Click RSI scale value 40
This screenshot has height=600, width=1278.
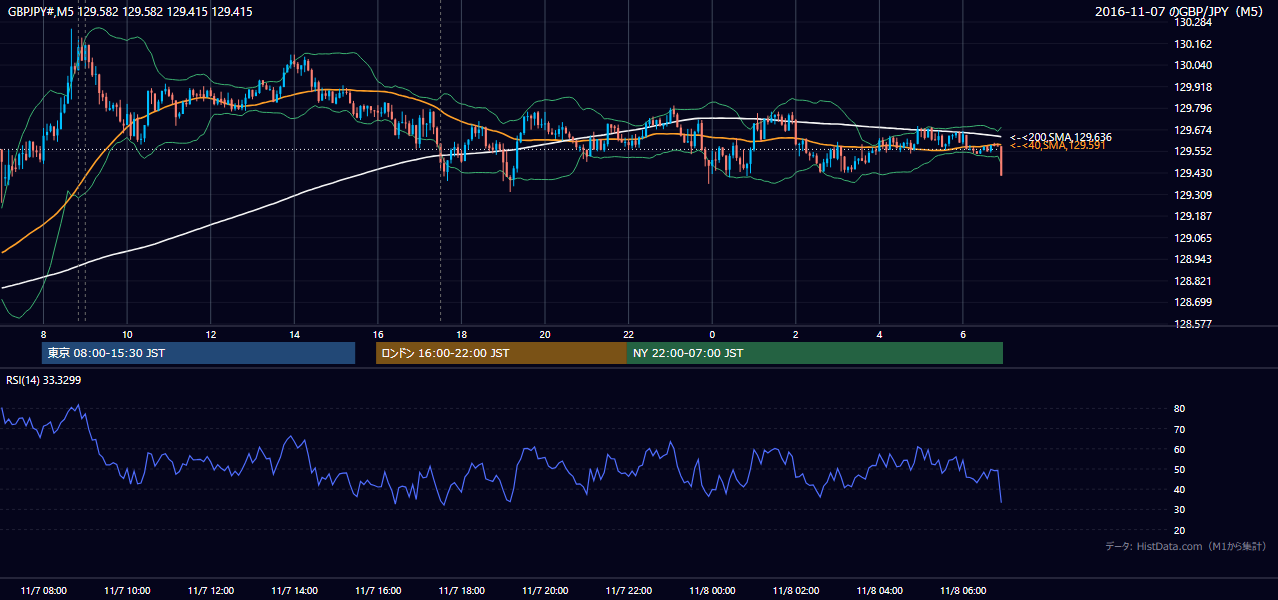pos(1180,489)
